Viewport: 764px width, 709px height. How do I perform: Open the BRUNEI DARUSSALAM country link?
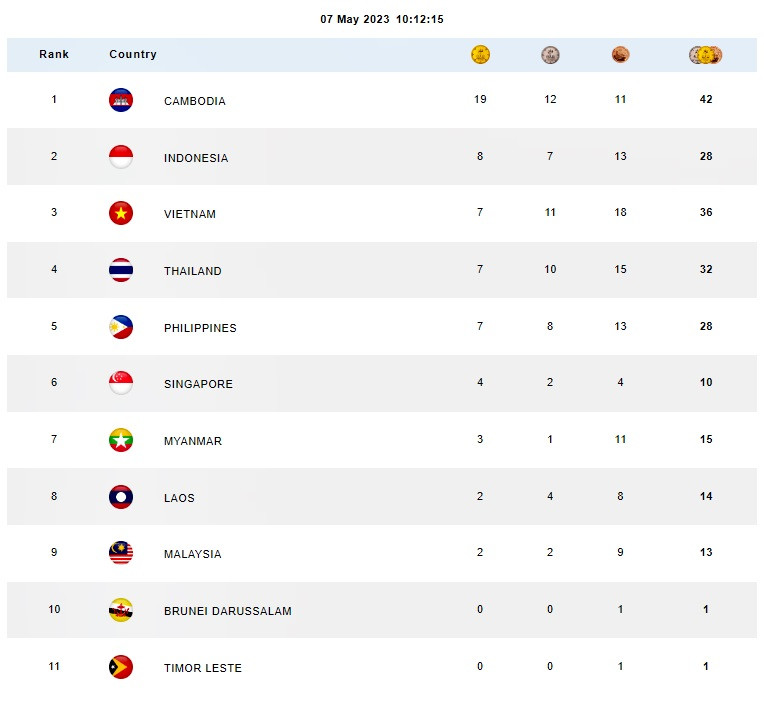(228, 611)
